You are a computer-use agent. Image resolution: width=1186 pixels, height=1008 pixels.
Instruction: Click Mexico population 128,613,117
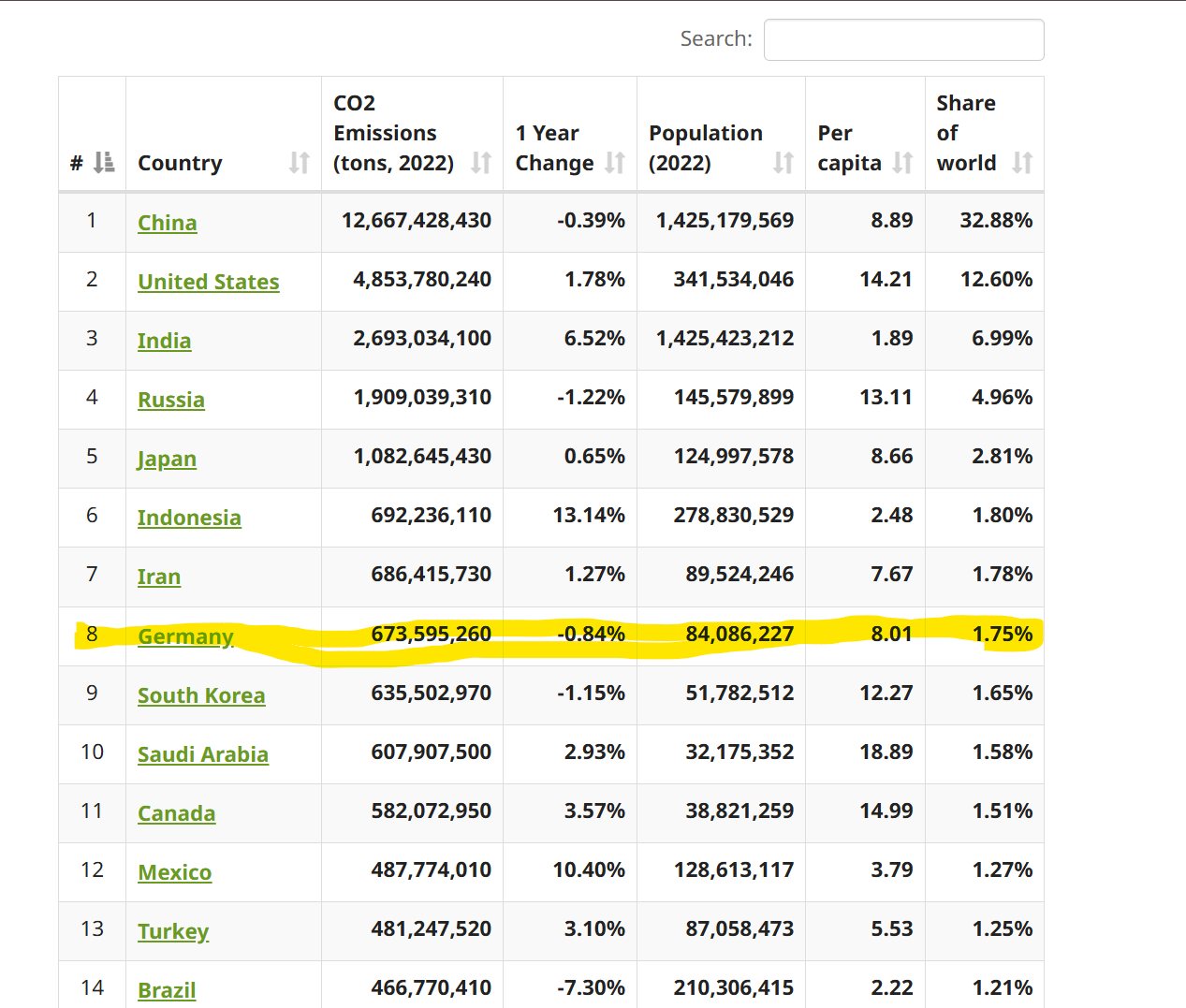click(734, 869)
